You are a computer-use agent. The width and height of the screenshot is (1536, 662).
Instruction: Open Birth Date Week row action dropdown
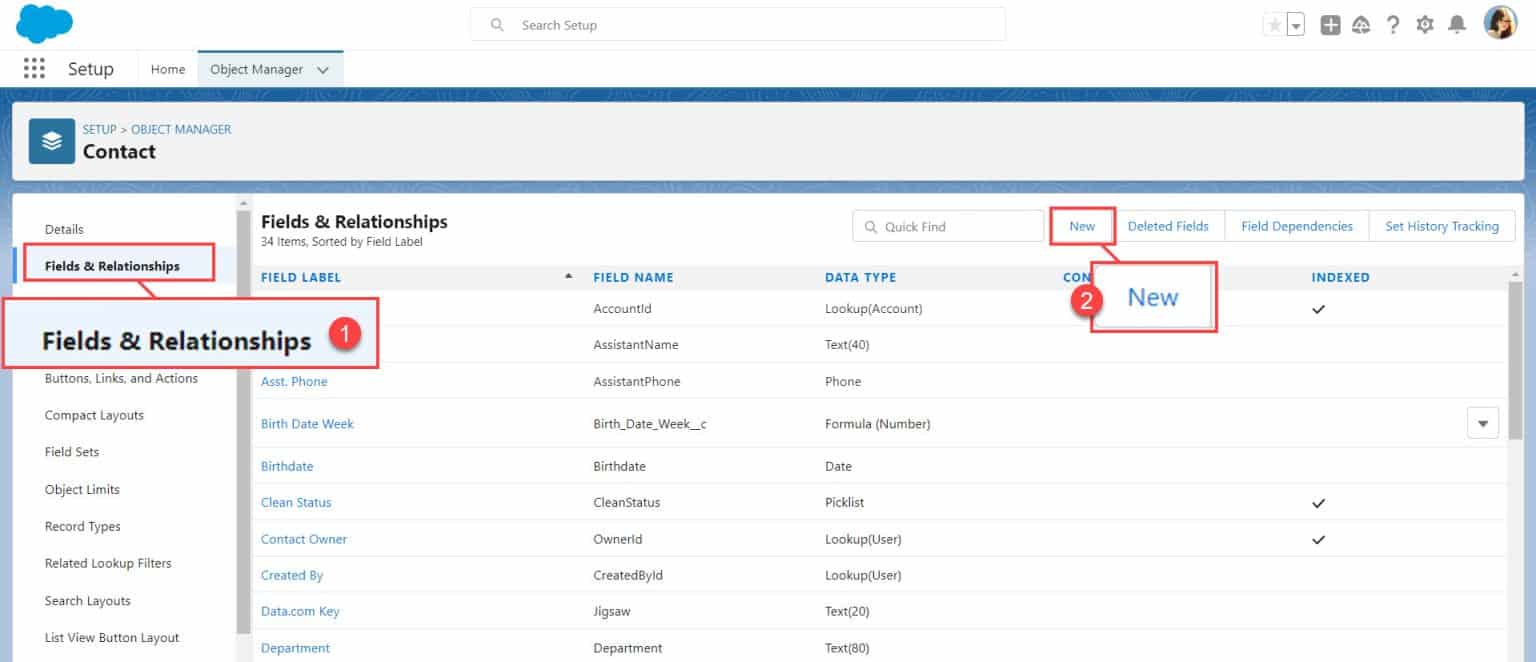click(1482, 424)
